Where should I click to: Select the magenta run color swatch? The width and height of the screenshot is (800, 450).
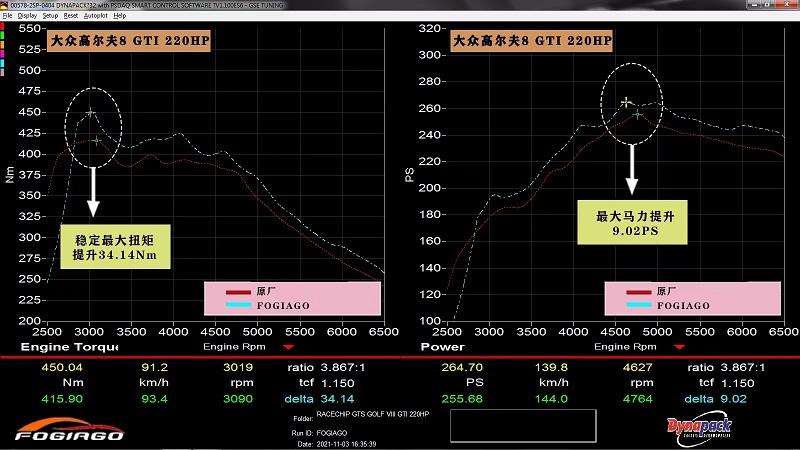2,54
